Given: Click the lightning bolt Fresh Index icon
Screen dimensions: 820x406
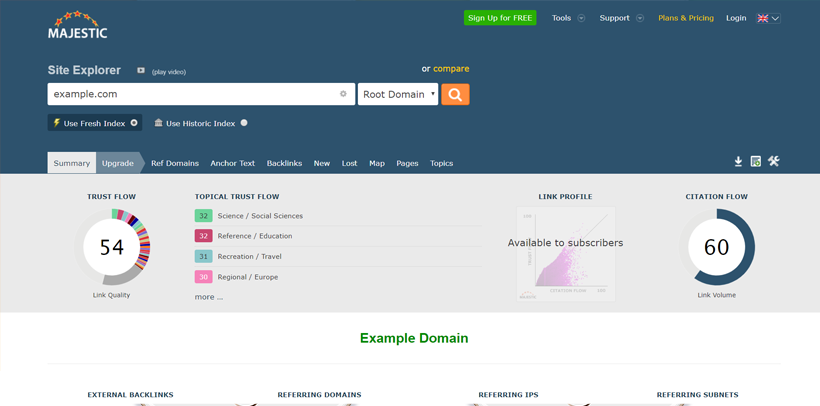Looking at the screenshot, I should 56,123.
